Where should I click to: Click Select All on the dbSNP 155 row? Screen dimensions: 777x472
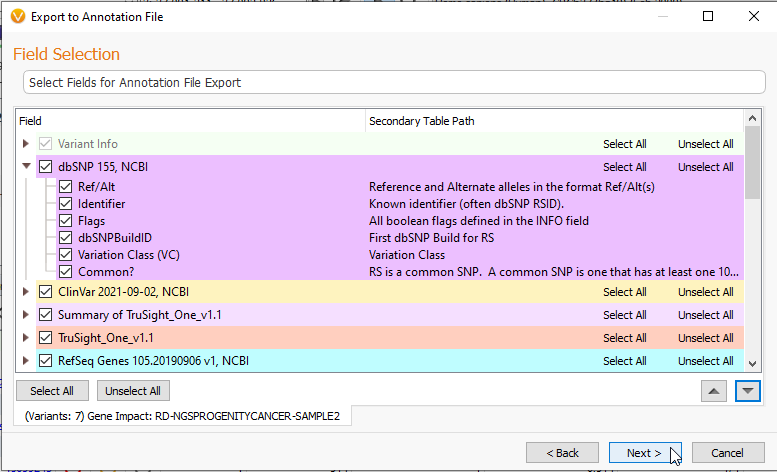pyautogui.click(x=624, y=167)
